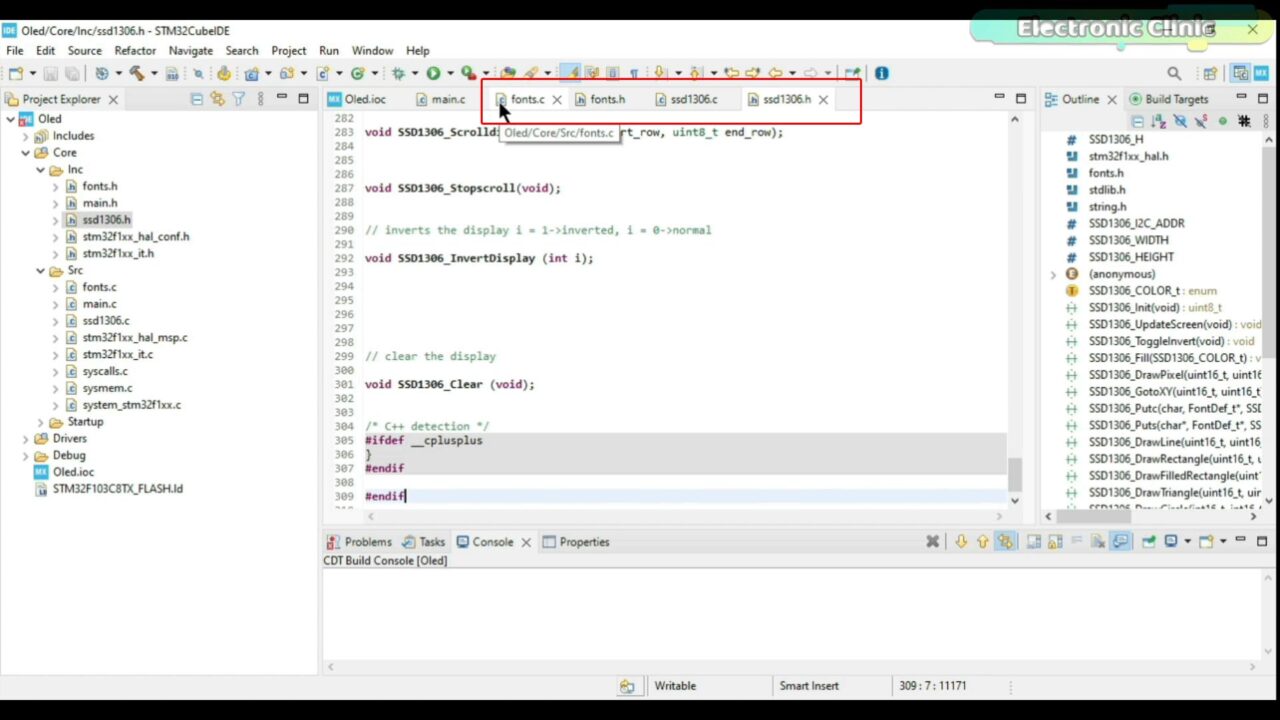Screen dimensions: 1280x720
Task: Switch to the ssd1306.c editor tab
Action: point(686,99)
